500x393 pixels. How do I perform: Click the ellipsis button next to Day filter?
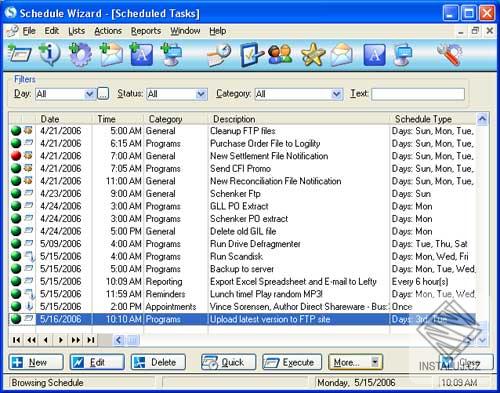point(103,94)
